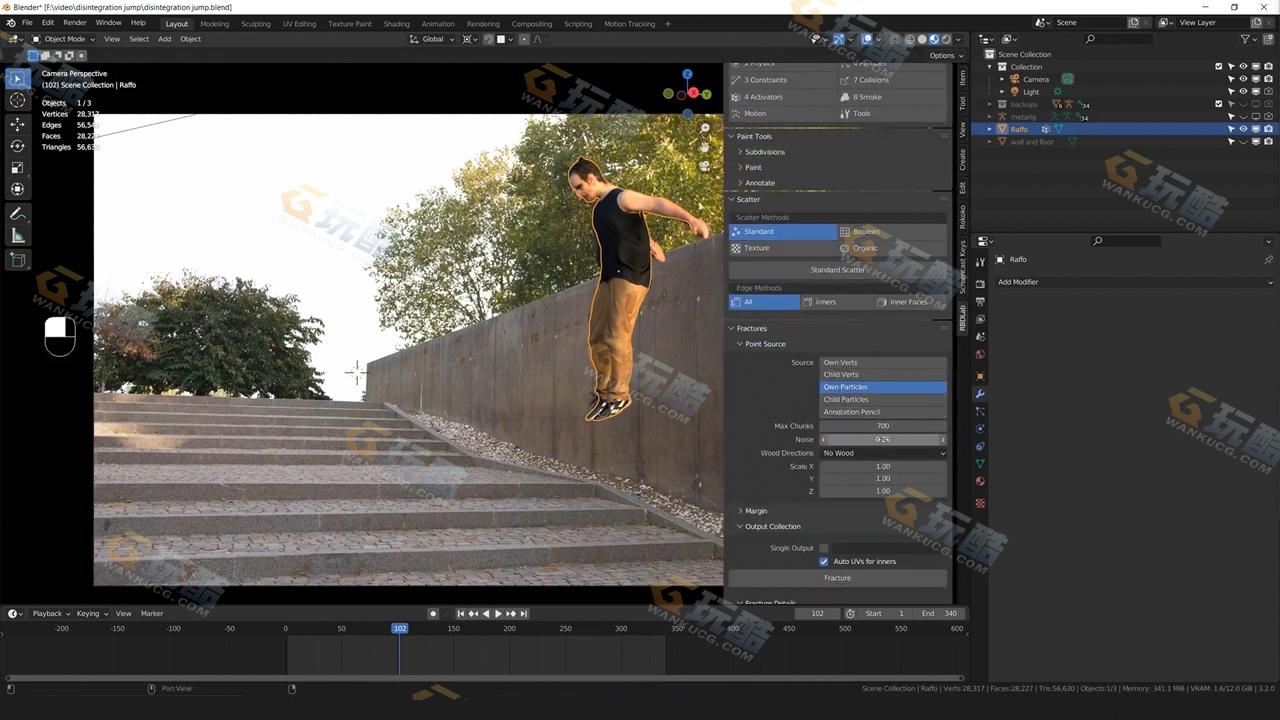The height and width of the screenshot is (720, 1280).
Task: Choose Boolean scatter method
Action: 892,232
